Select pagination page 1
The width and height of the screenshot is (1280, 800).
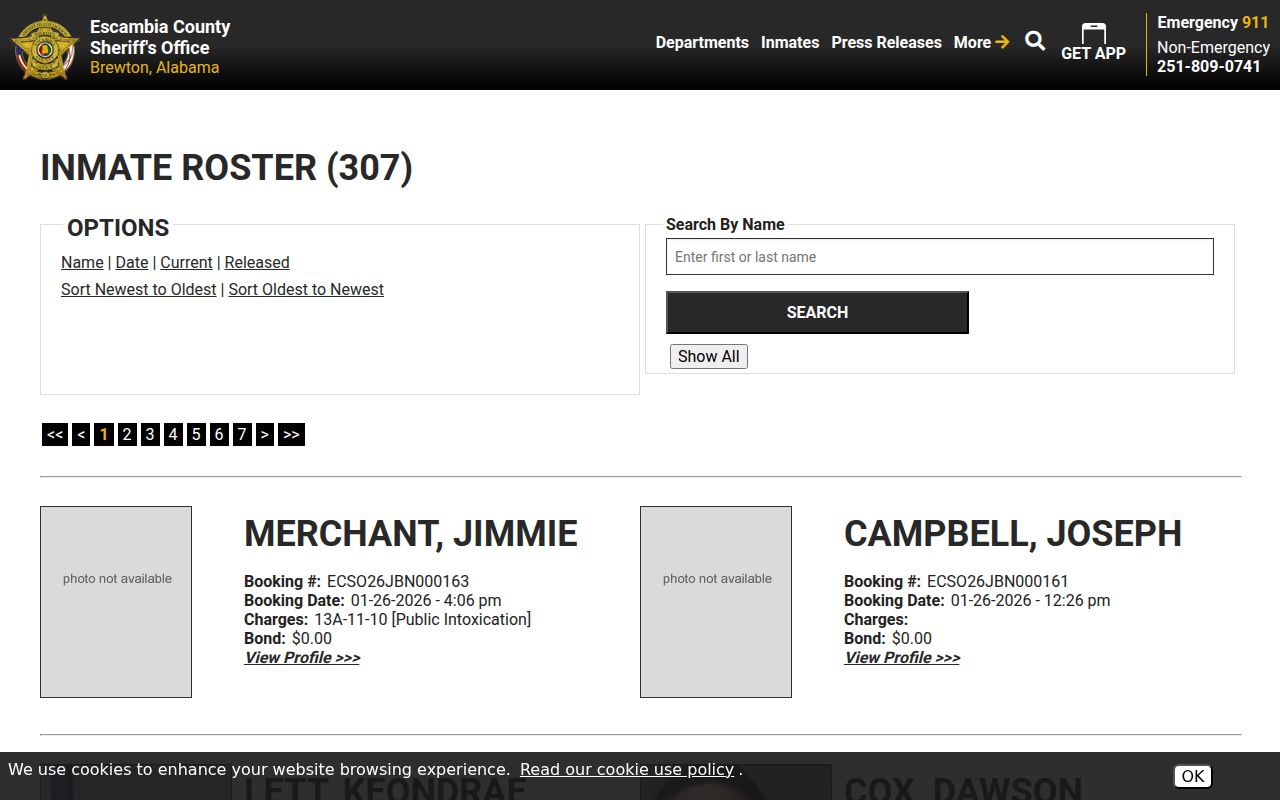104,434
